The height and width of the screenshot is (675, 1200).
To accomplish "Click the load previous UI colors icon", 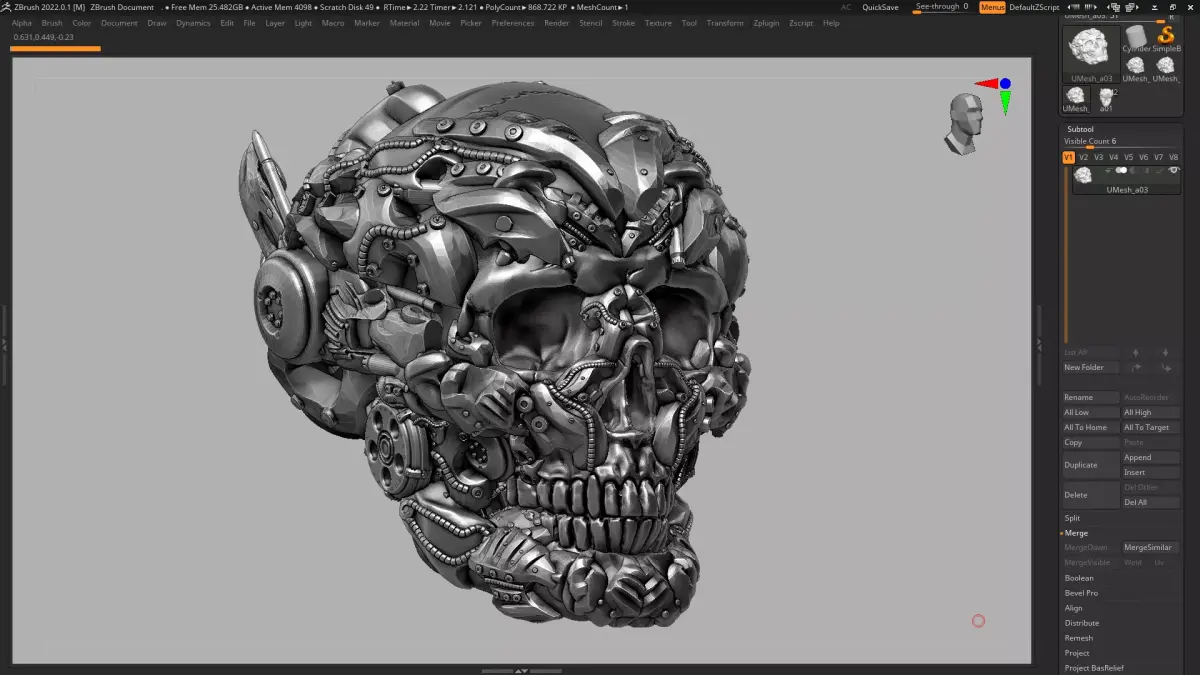I will pyautogui.click(x=1075, y=7).
